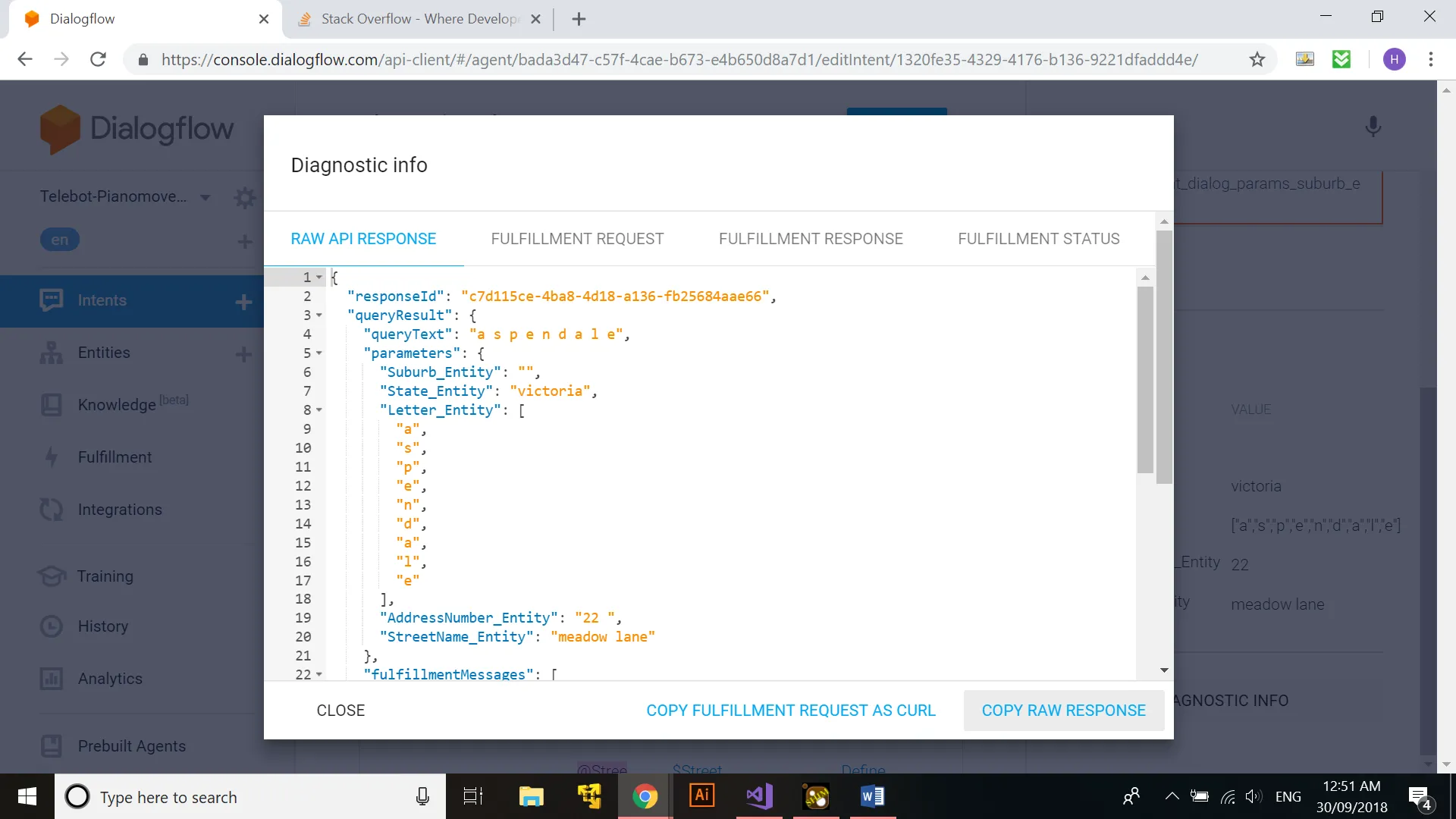This screenshot has width=1456, height=819.
Task: Click the Analytics chart icon
Action: tap(51, 679)
